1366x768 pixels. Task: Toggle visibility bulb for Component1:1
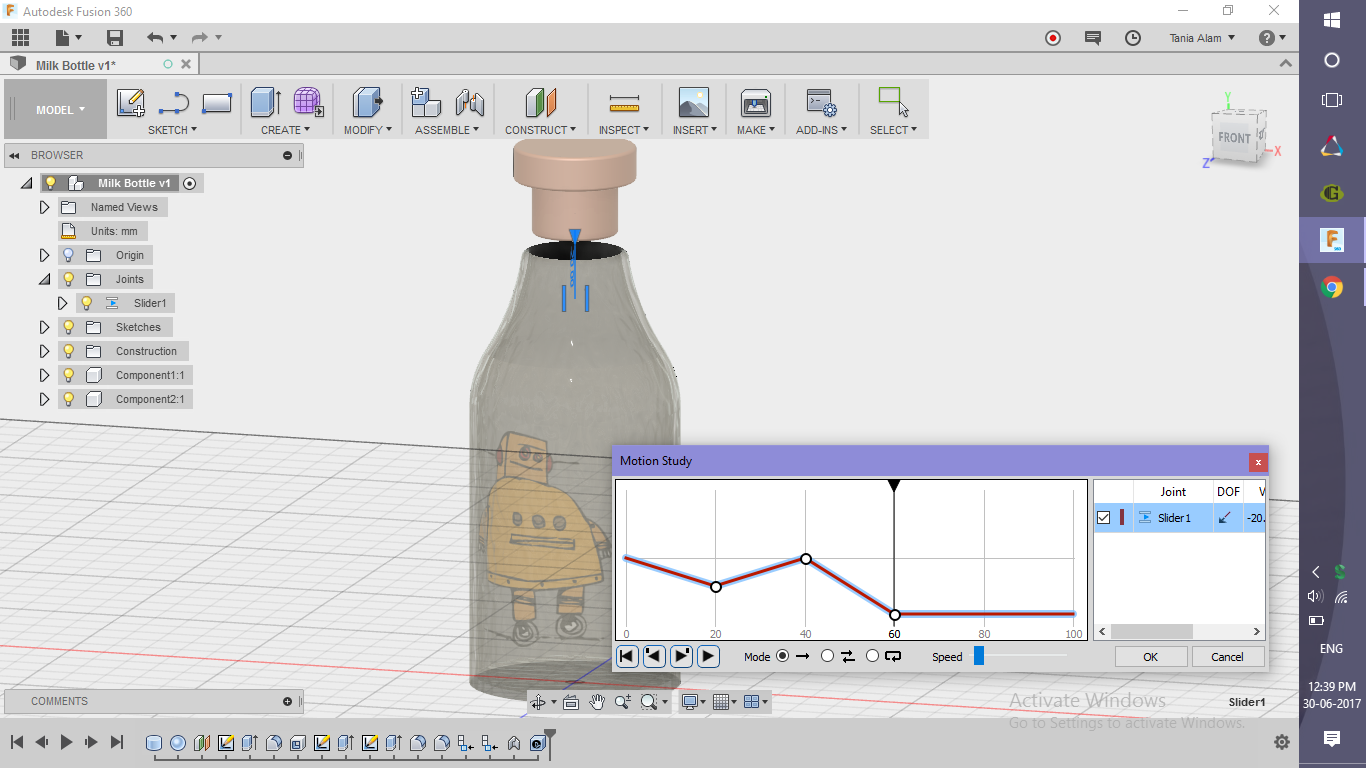68,375
